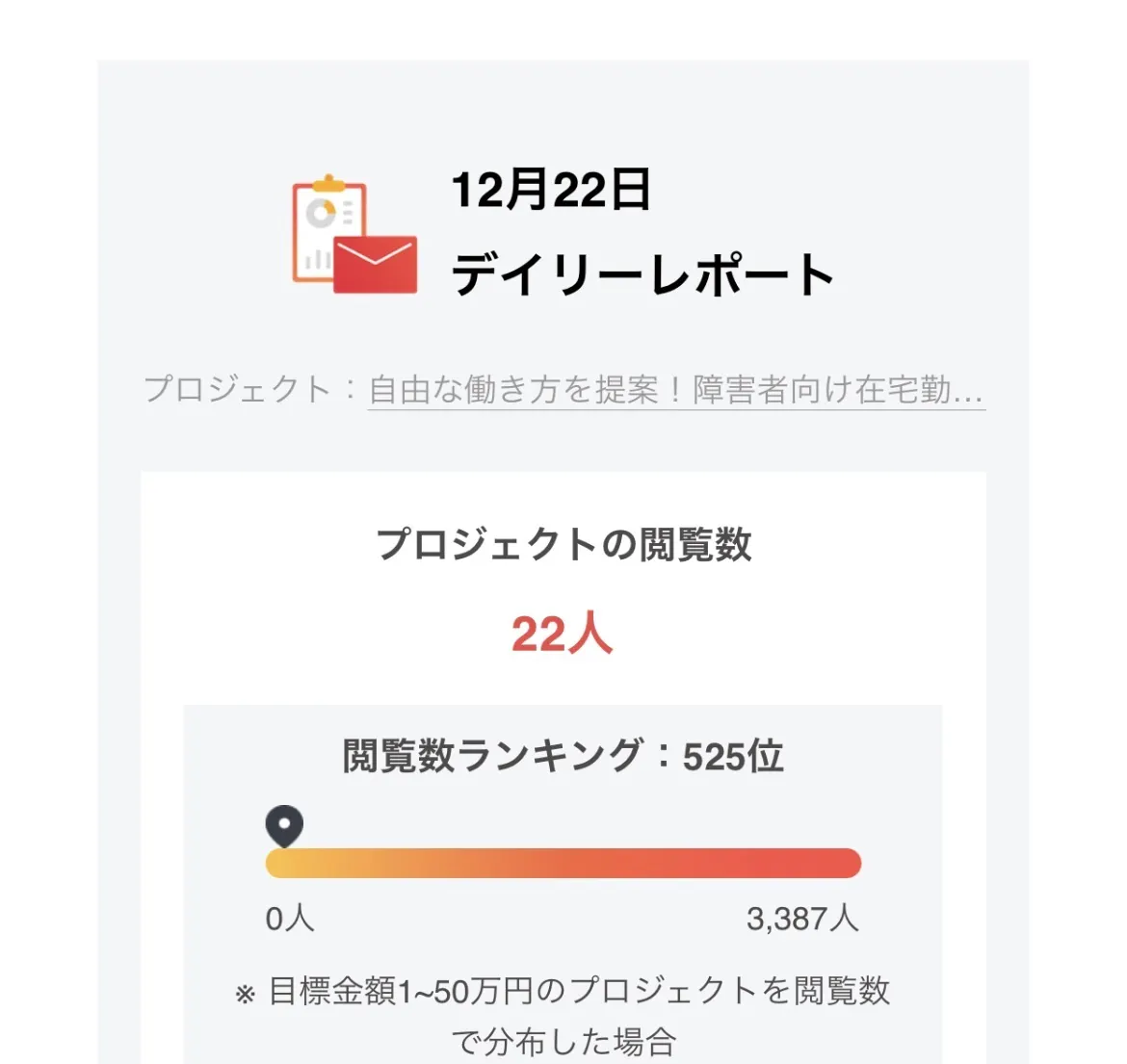Click the 閲覧数ランキング：525位 heading
The width and height of the screenshot is (1127, 1064).
coord(563,756)
